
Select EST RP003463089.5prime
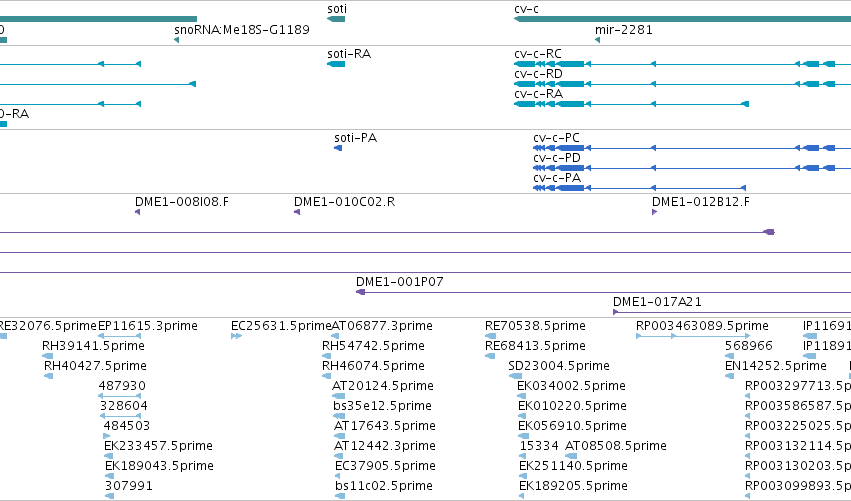pyautogui.click(x=702, y=326)
